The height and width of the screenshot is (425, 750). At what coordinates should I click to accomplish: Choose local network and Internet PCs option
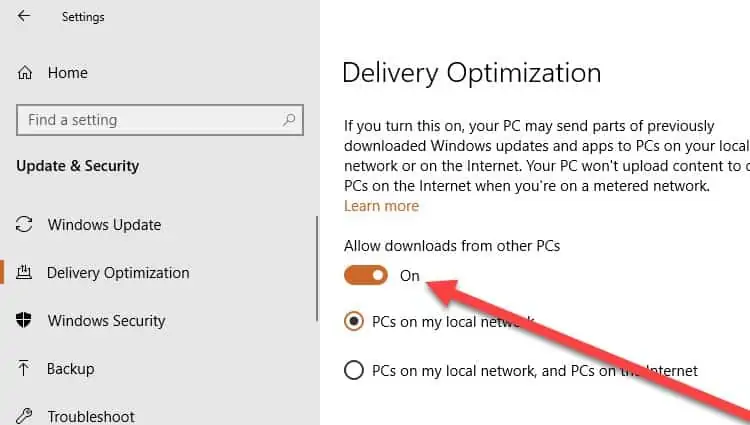[353, 370]
